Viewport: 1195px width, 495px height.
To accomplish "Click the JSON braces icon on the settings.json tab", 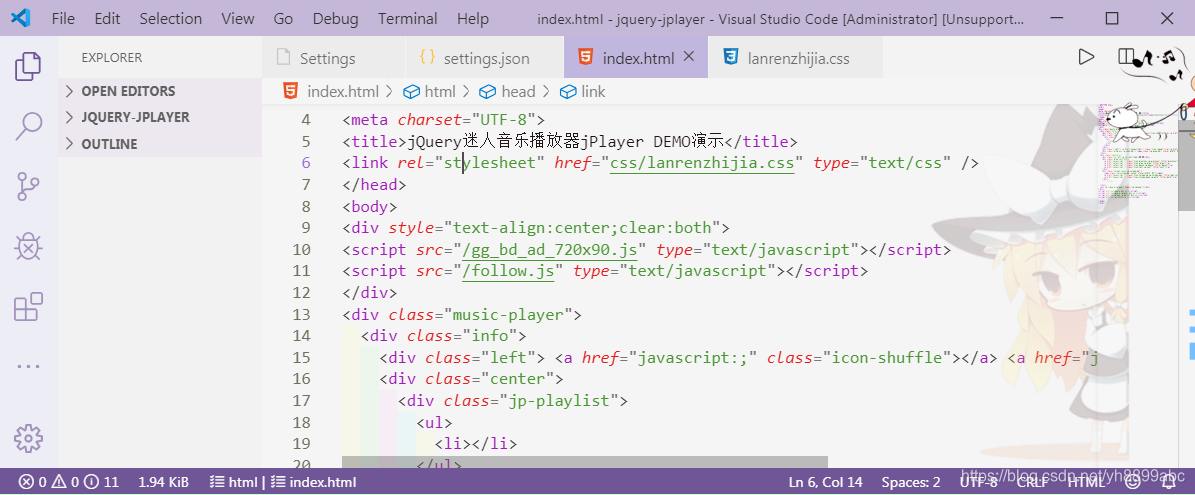I will point(428,58).
